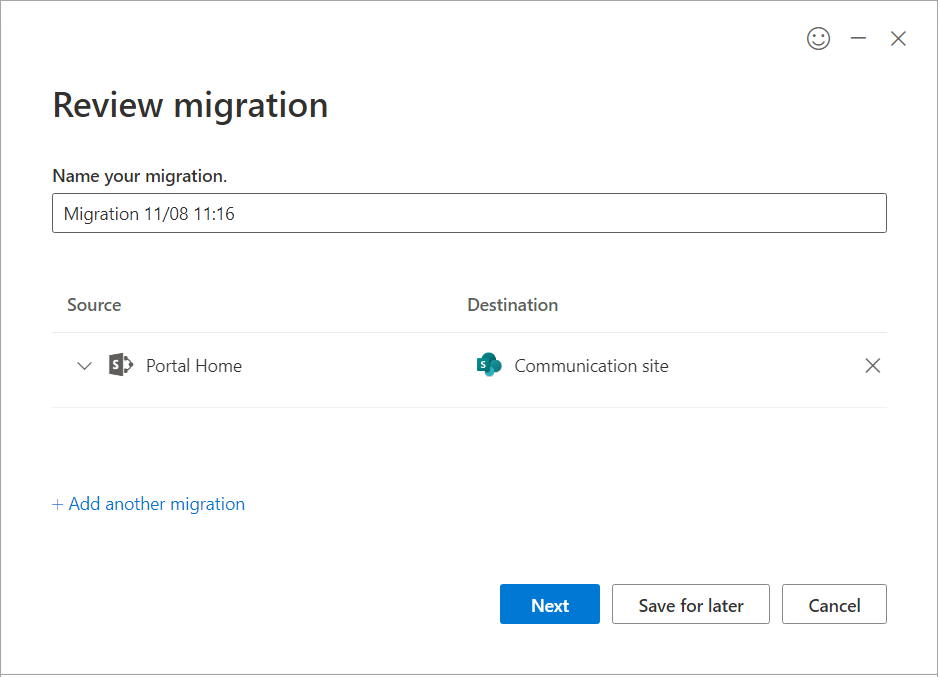Expand the Portal Home source row

tap(84, 366)
